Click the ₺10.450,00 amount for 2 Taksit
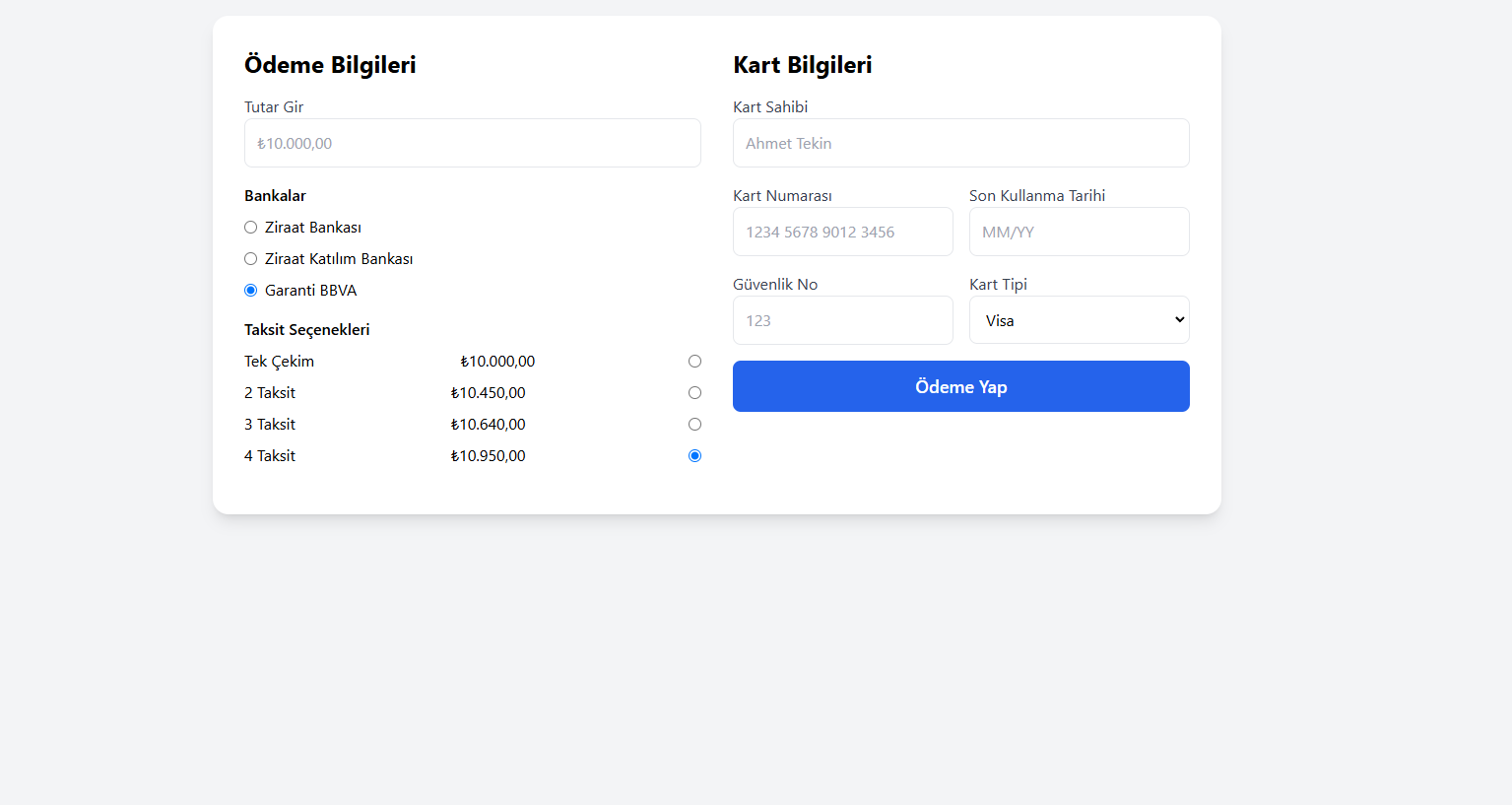This screenshot has height=805, width=1512. 488,393
